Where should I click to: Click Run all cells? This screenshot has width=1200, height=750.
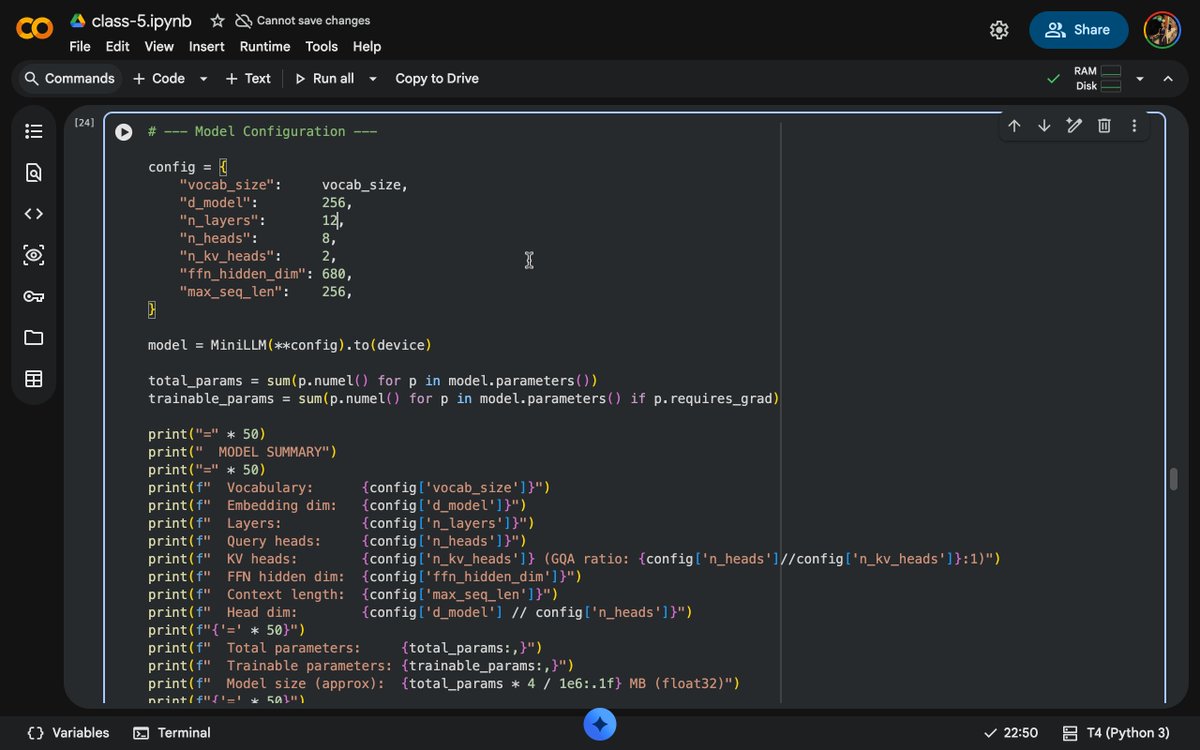pos(324,78)
